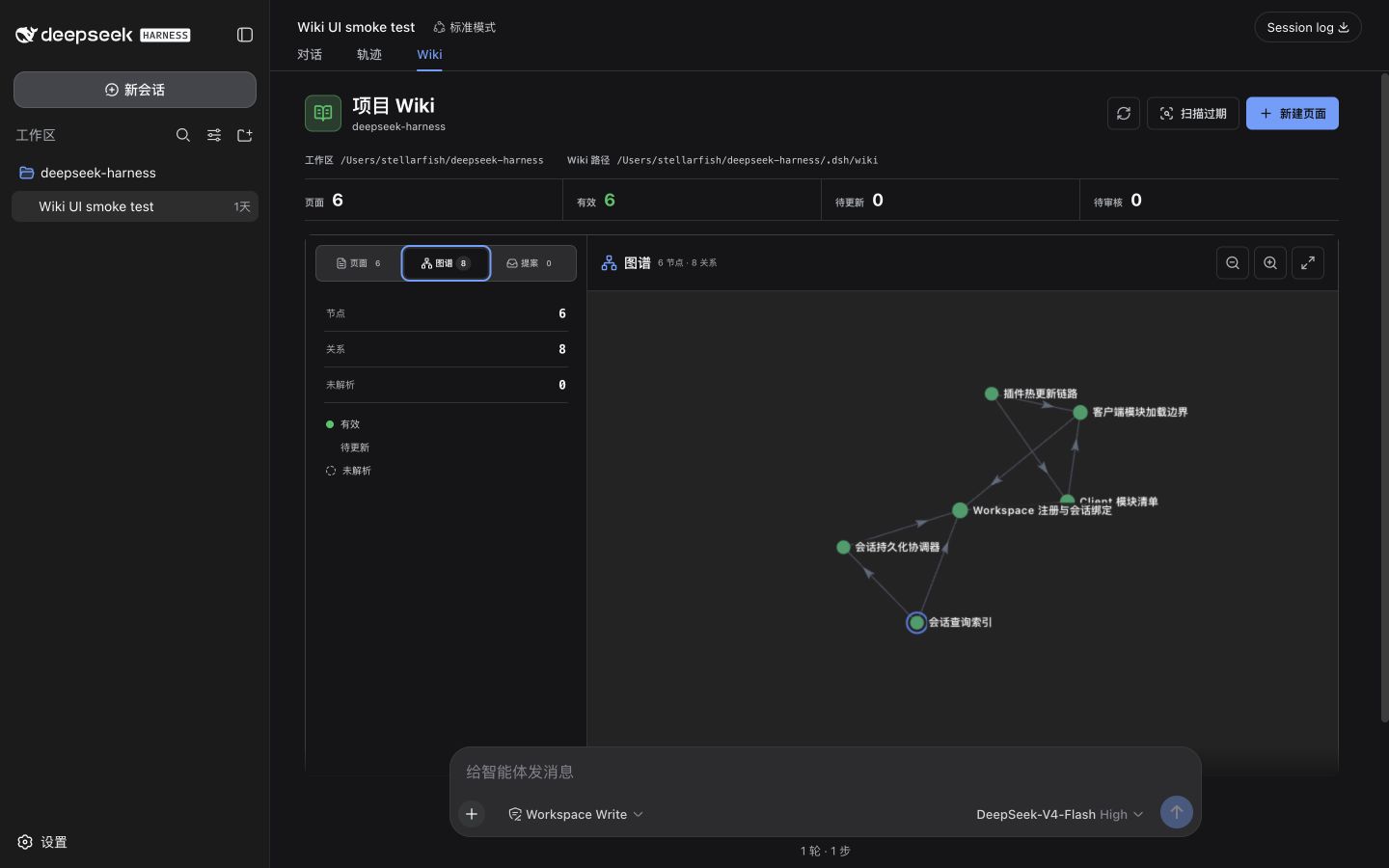Send the message arrow button
Viewport: 1389px width, 868px height.
(x=1177, y=812)
